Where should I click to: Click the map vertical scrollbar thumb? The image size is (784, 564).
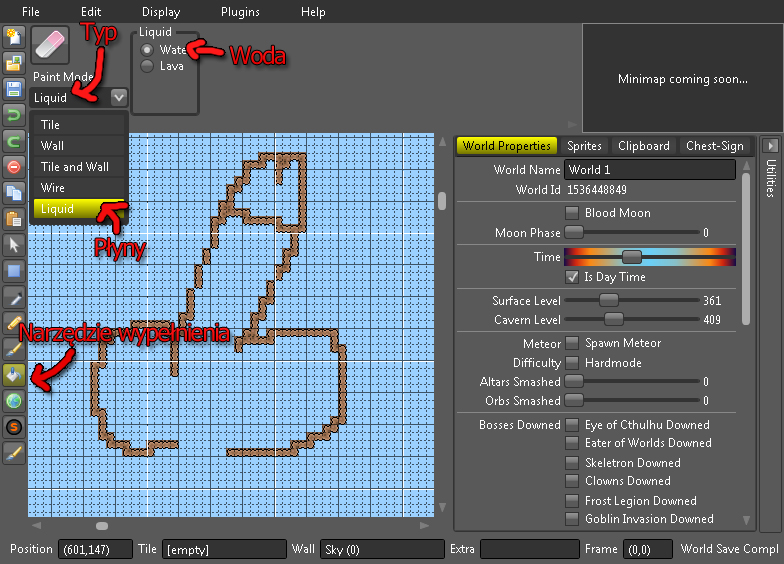point(442,201)
